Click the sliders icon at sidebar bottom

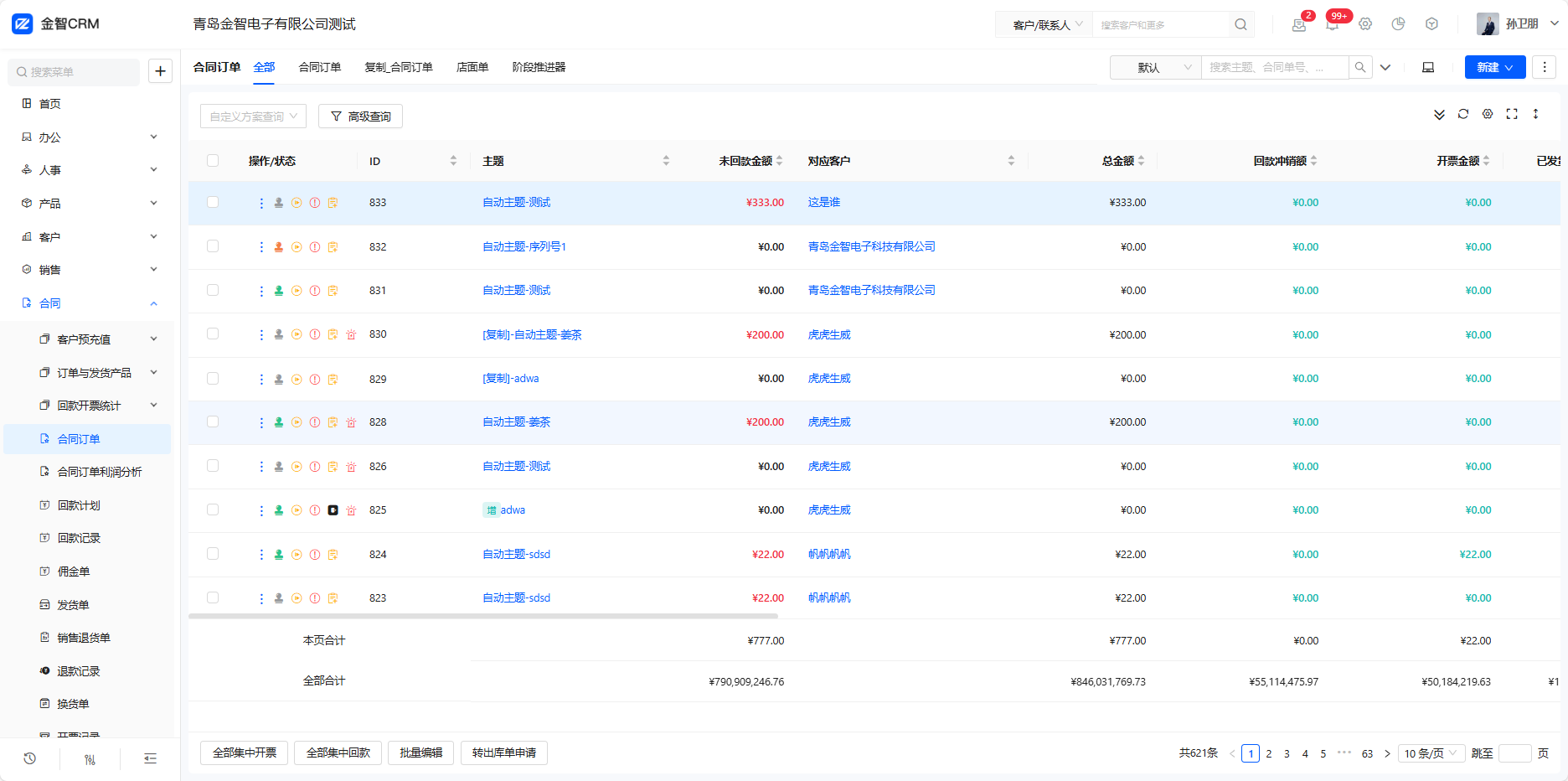point(90,759)
